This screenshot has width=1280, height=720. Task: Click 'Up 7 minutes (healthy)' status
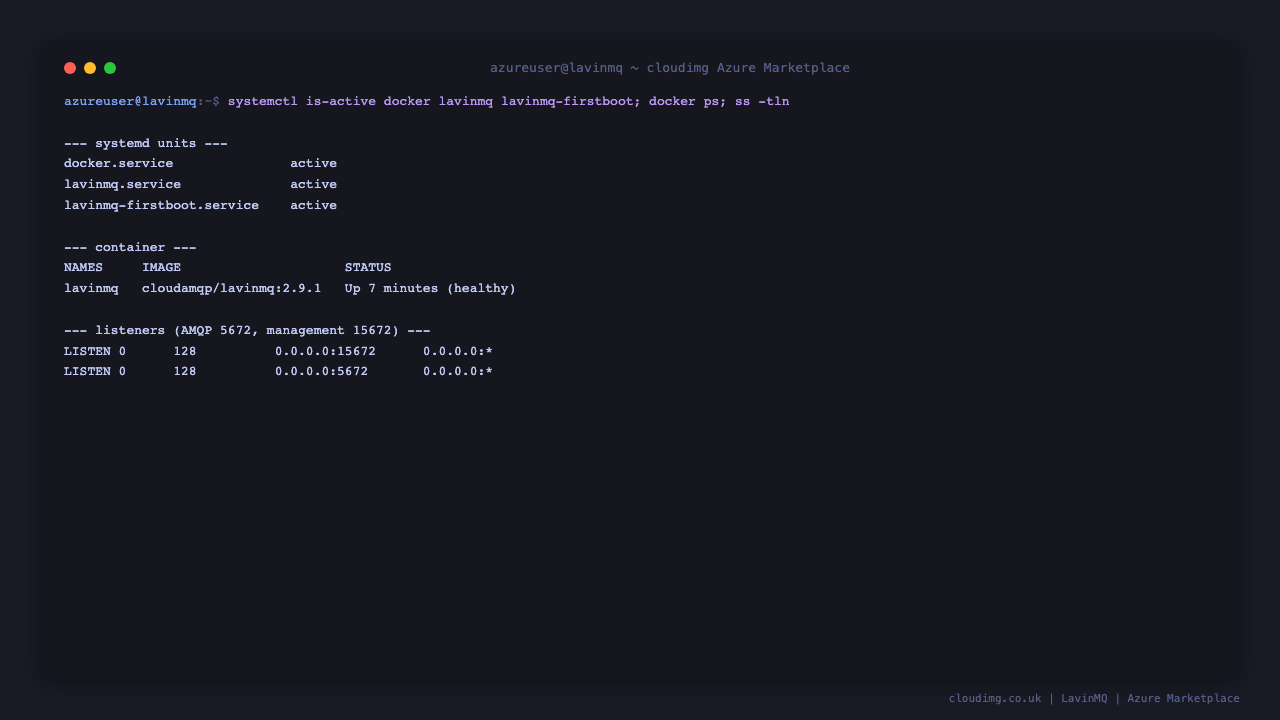(x=431, y=288)
